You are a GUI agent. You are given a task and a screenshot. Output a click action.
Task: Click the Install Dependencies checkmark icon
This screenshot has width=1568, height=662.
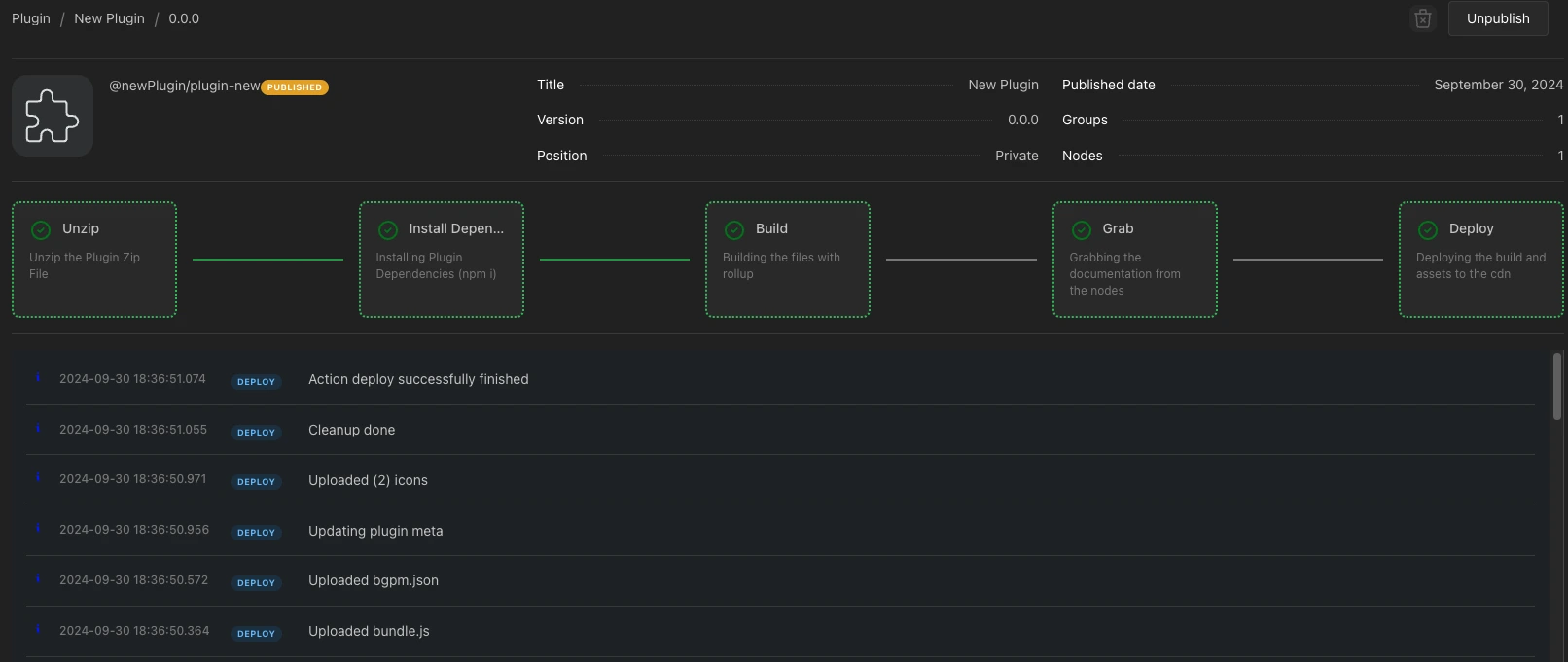coord(388,229)
